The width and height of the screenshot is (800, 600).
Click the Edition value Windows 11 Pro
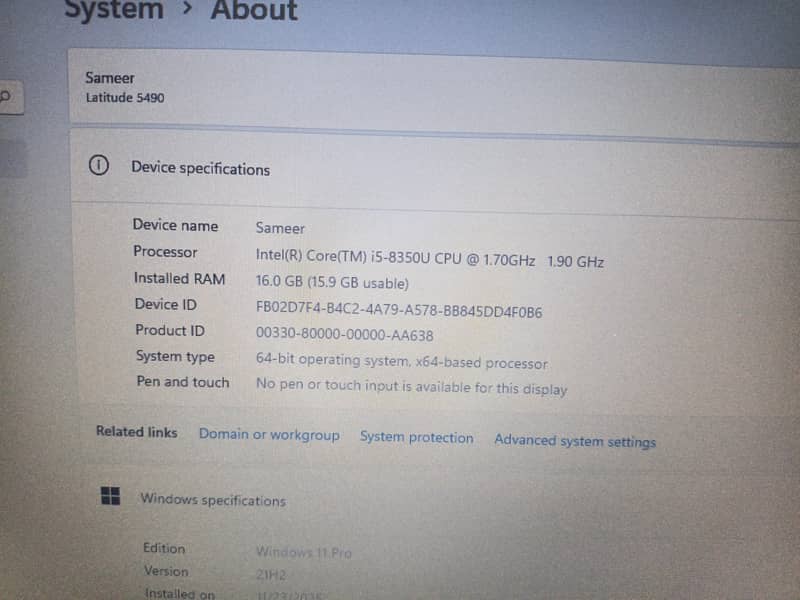point(303,552)
